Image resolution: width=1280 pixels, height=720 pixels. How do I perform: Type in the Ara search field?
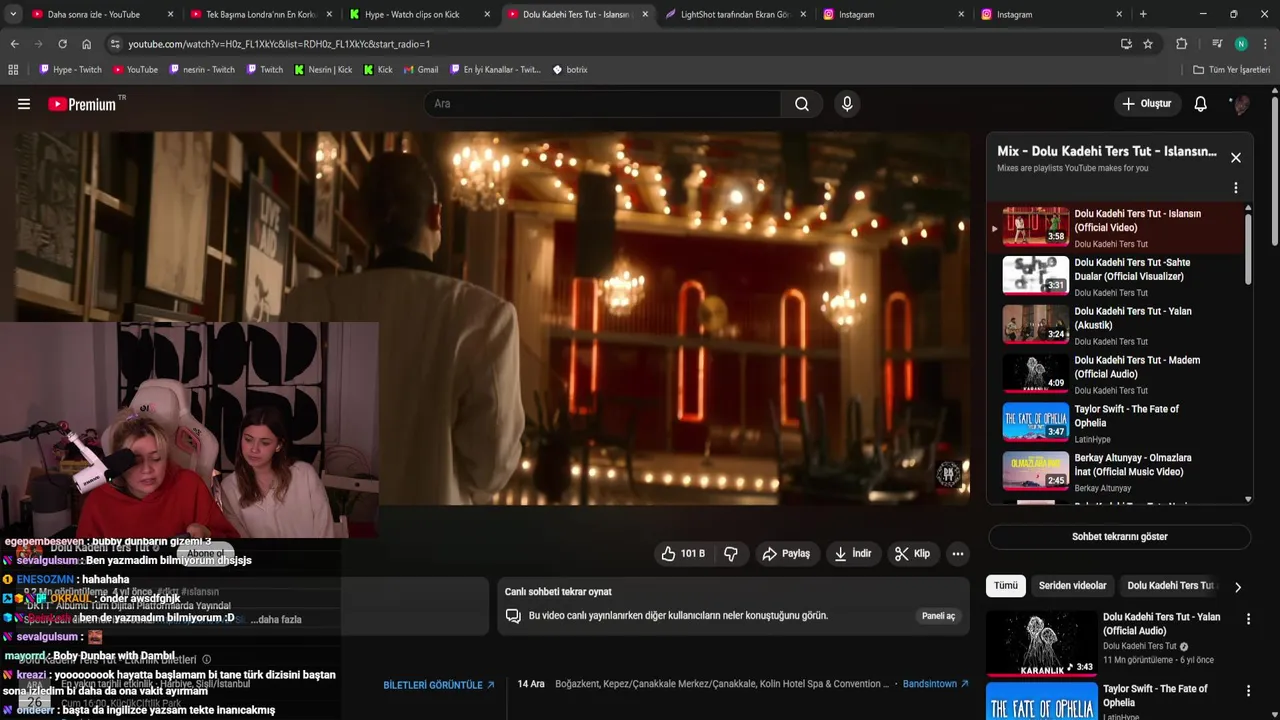(x=603, y=104)
